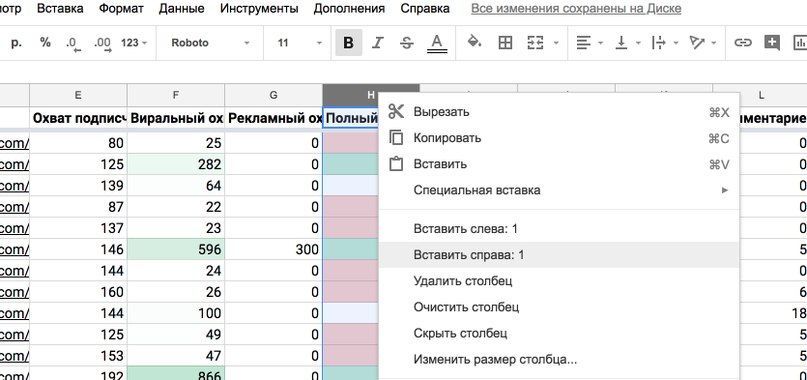Click text wrapping icon

click(x=658, y=43)
